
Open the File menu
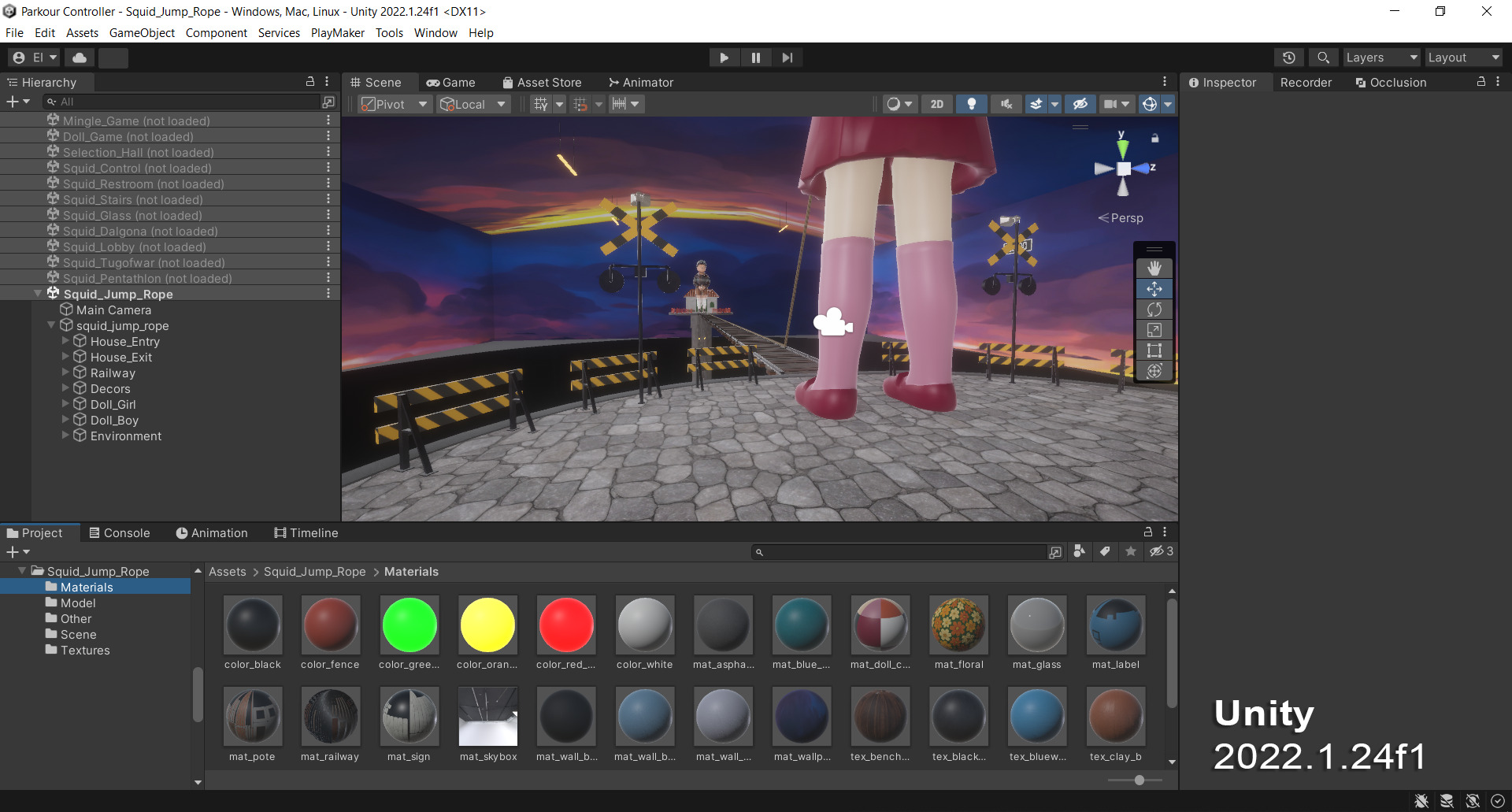14,33
